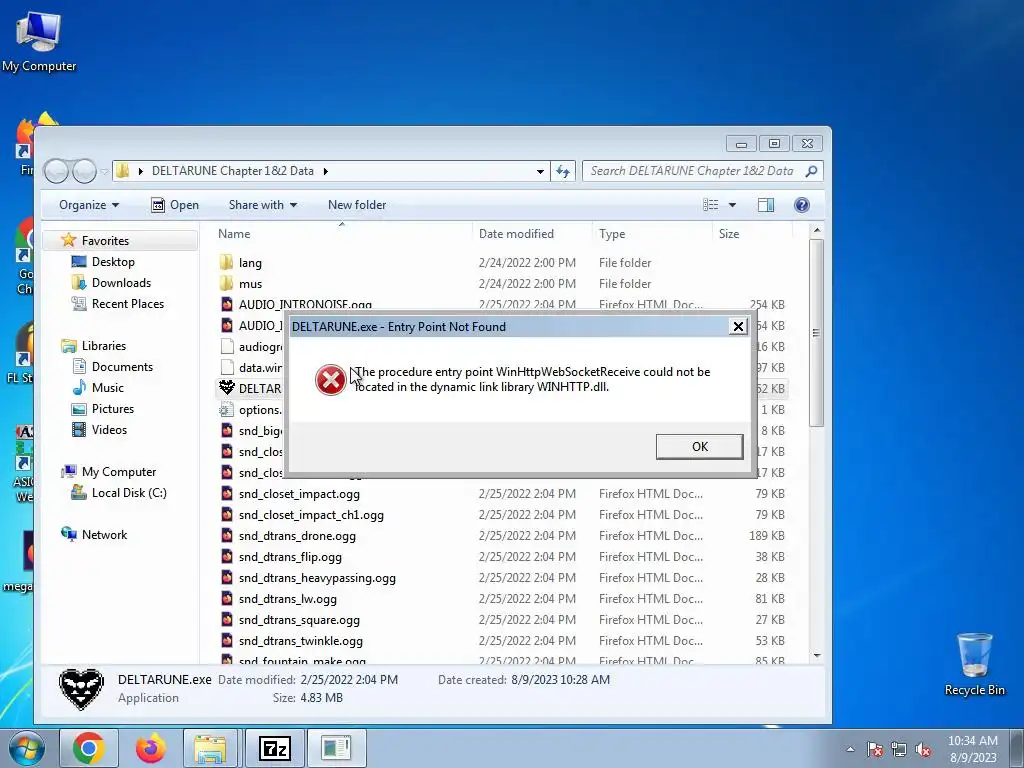1024x768 pixels.
Task: Click the change view icon
Action: pyautogui.click(x=711, y=205)
